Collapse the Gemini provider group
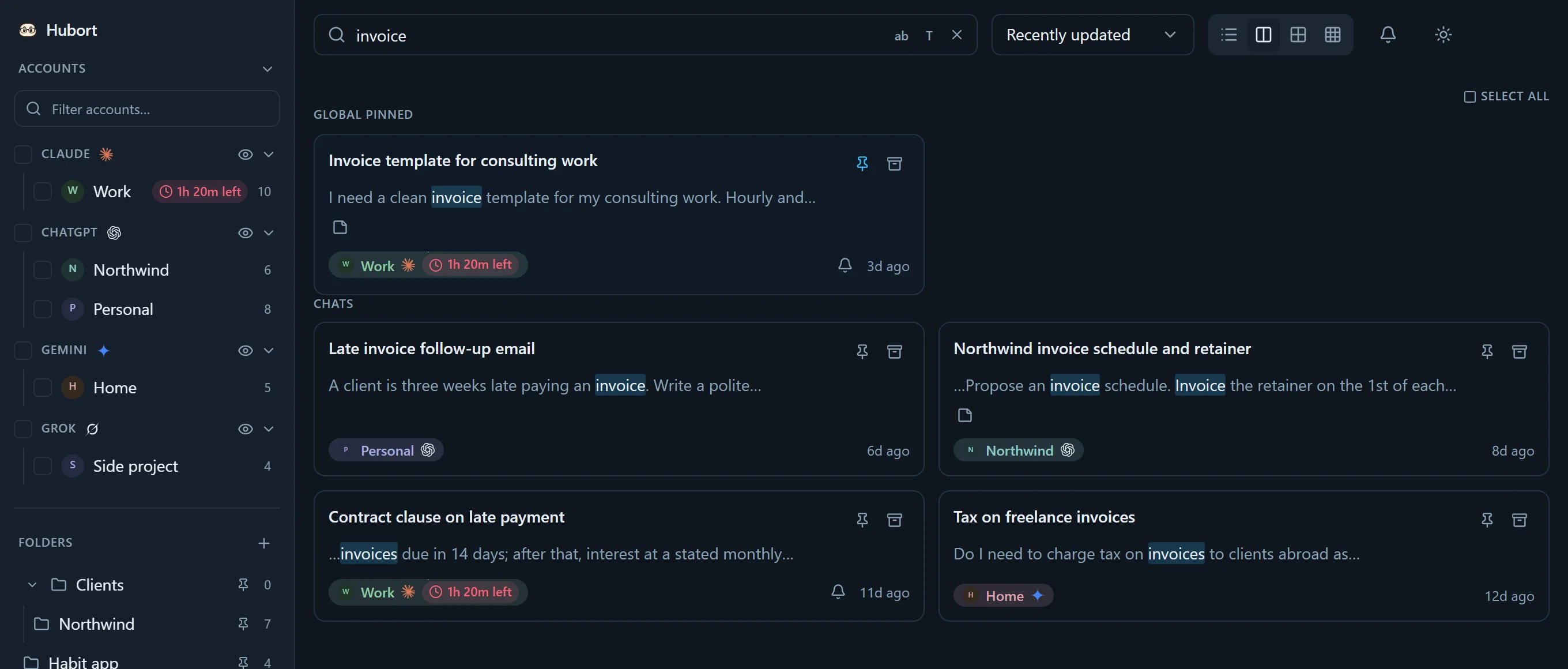Screen dimensions: 1568x669 click(x=269, y=350)
